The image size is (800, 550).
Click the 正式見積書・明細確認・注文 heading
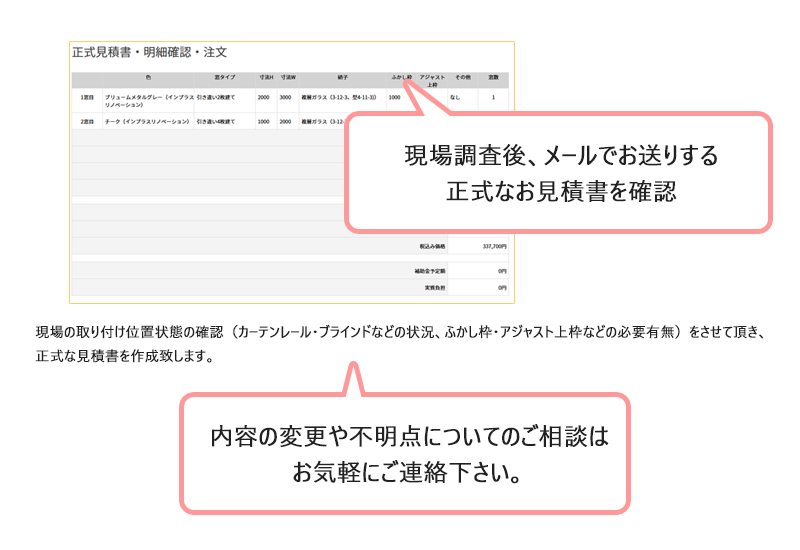coord(150,52)
